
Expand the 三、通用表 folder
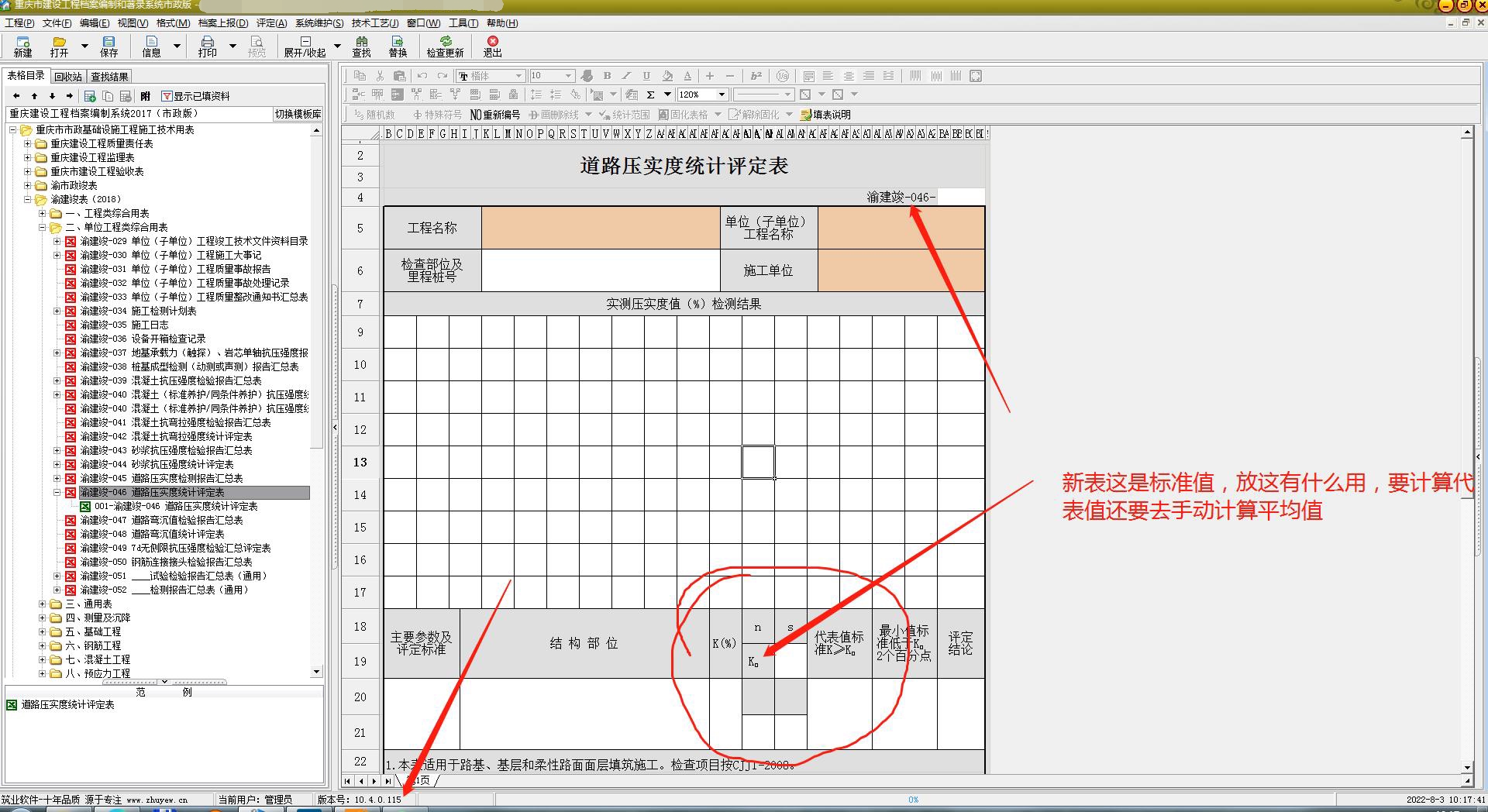coord(43,604)
